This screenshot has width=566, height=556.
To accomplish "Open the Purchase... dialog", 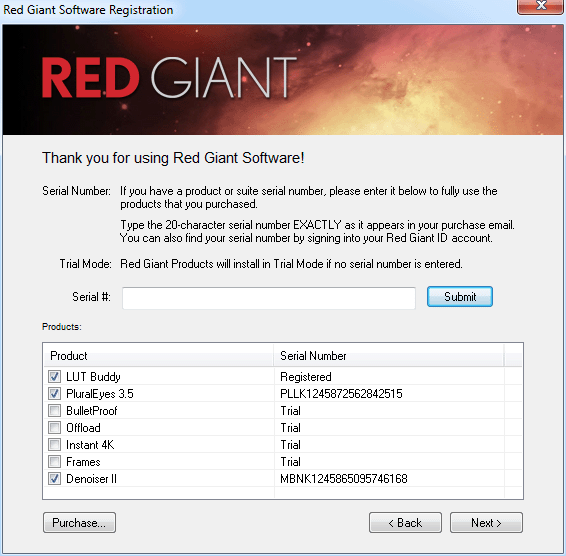I will point(79,522).
